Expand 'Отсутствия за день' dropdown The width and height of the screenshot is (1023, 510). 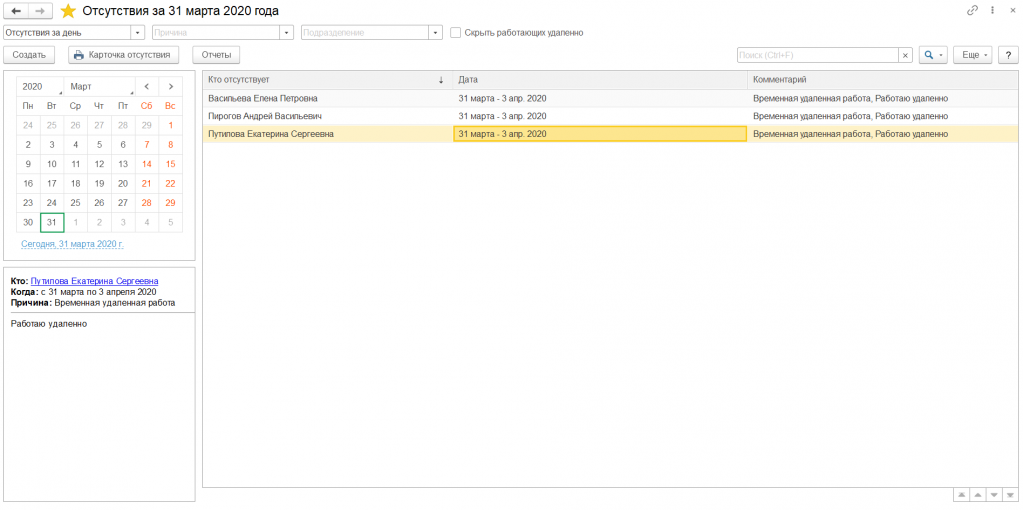pos(138,32)
